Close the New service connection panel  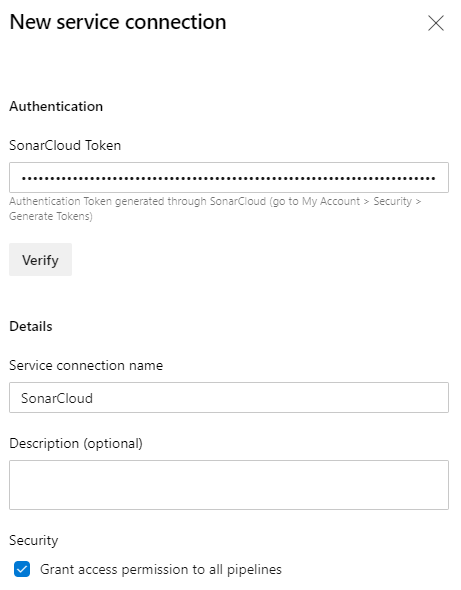point(436,23)
